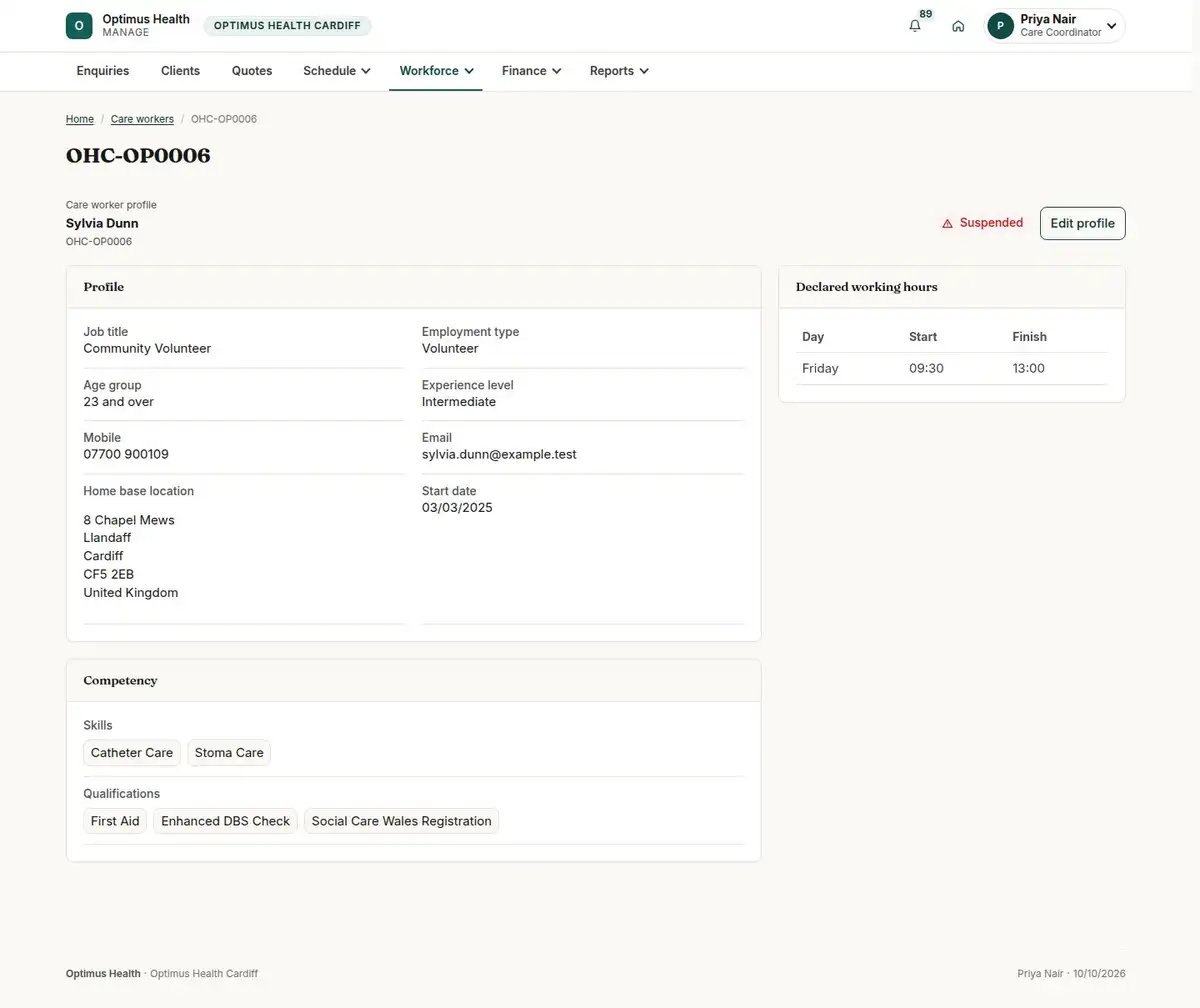Click the Edit profile button
The width and height of the screenshot is (1200, 1008).
(1082, 223)
